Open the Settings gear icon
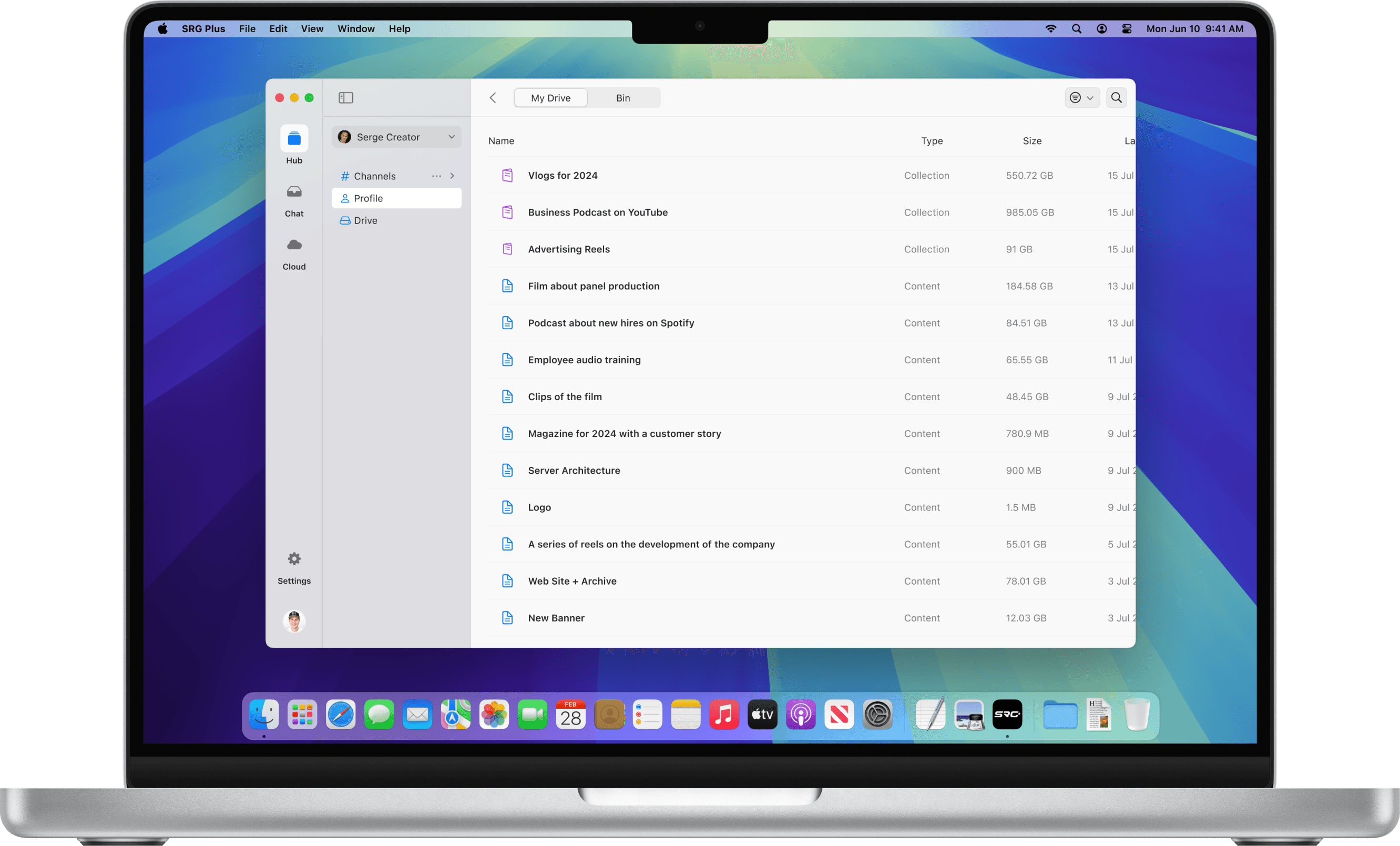Viewport: 1400px width, 846px height. [294, 559]
